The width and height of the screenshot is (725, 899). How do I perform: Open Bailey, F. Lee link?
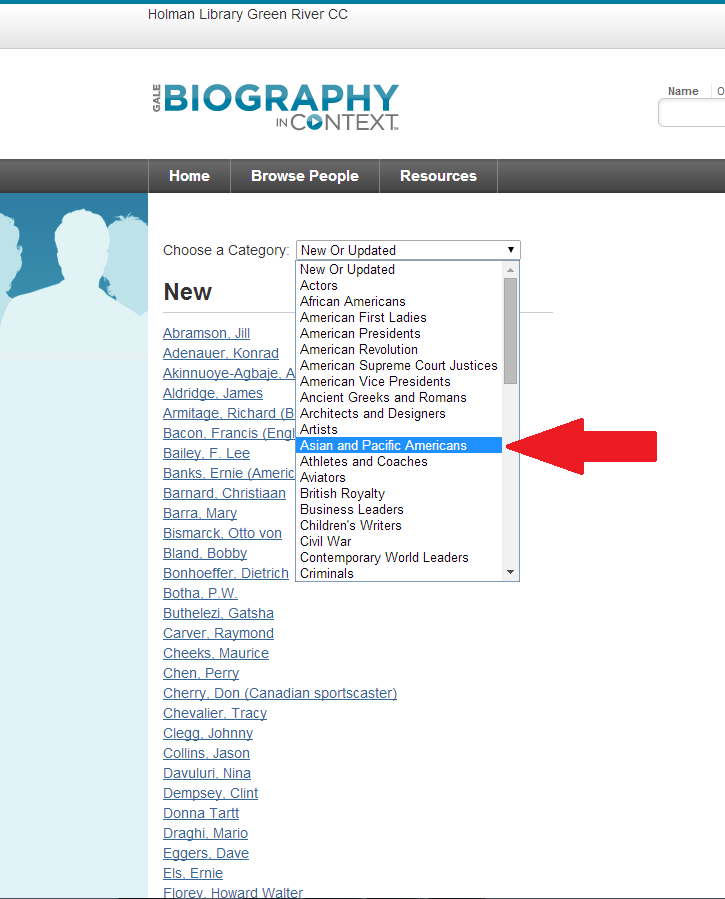pyautogui.click(x=206, y=454)
